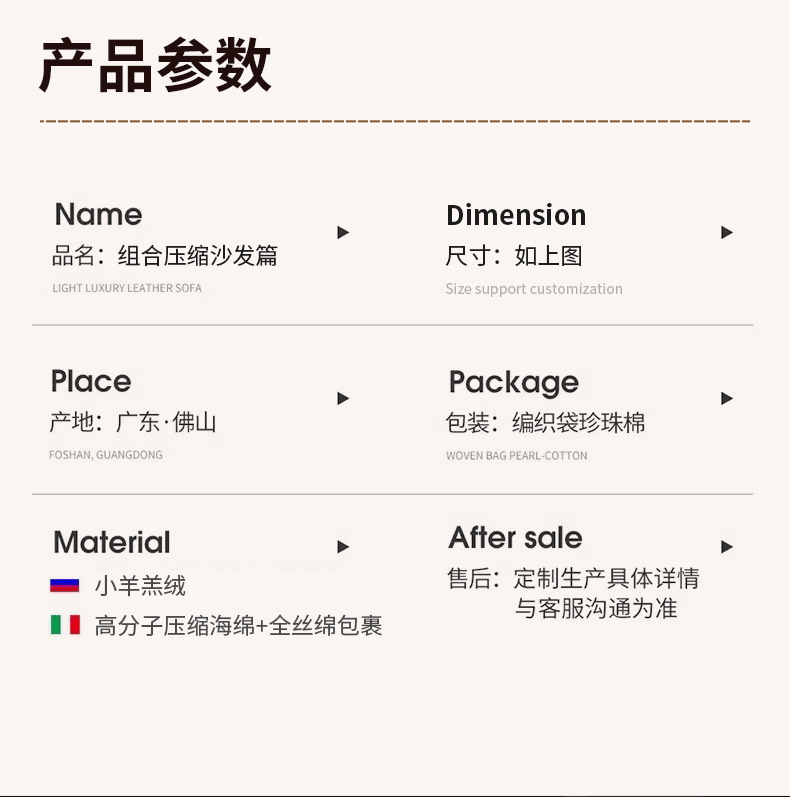Click the 品名：组合压缩沙发篇 text
Viewport: 790px width, 797px height.
click(165, 257)
